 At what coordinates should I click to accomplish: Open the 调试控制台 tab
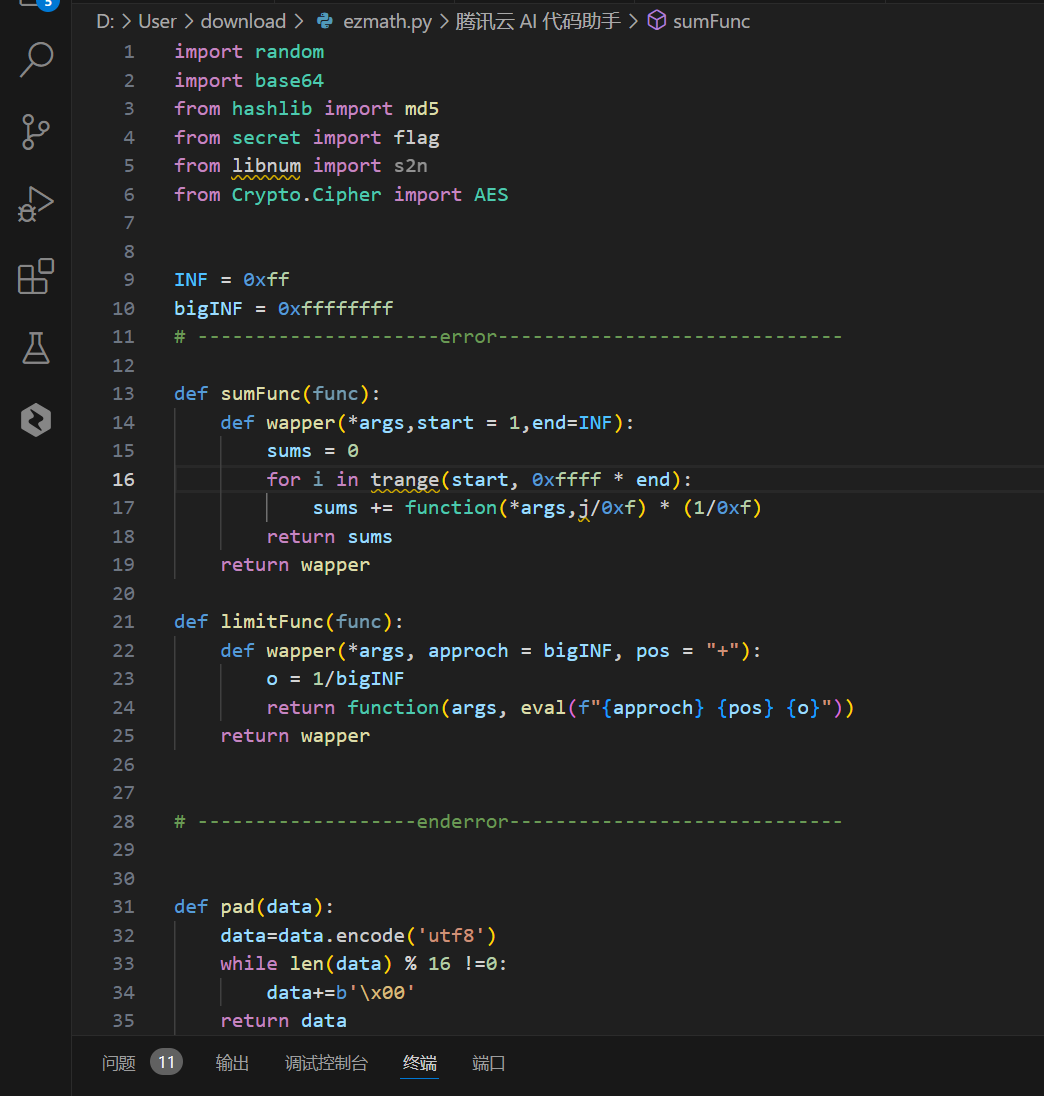pyautogui.click(x=326, y=1063)
